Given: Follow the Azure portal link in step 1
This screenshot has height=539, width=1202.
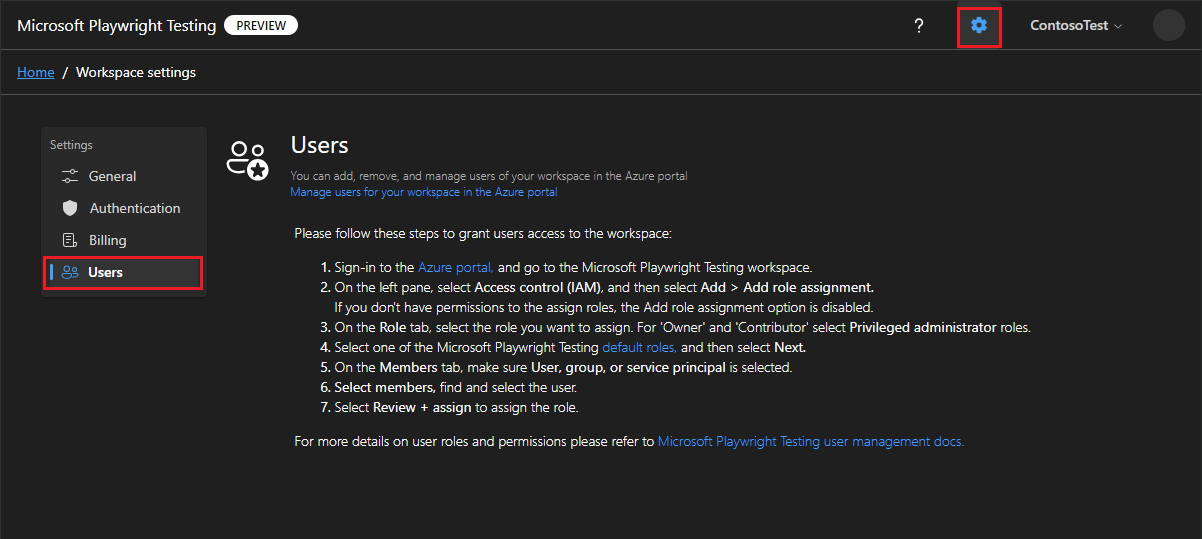Looking at the screenshot, I should pyautogui.click(x=455, y=267).
